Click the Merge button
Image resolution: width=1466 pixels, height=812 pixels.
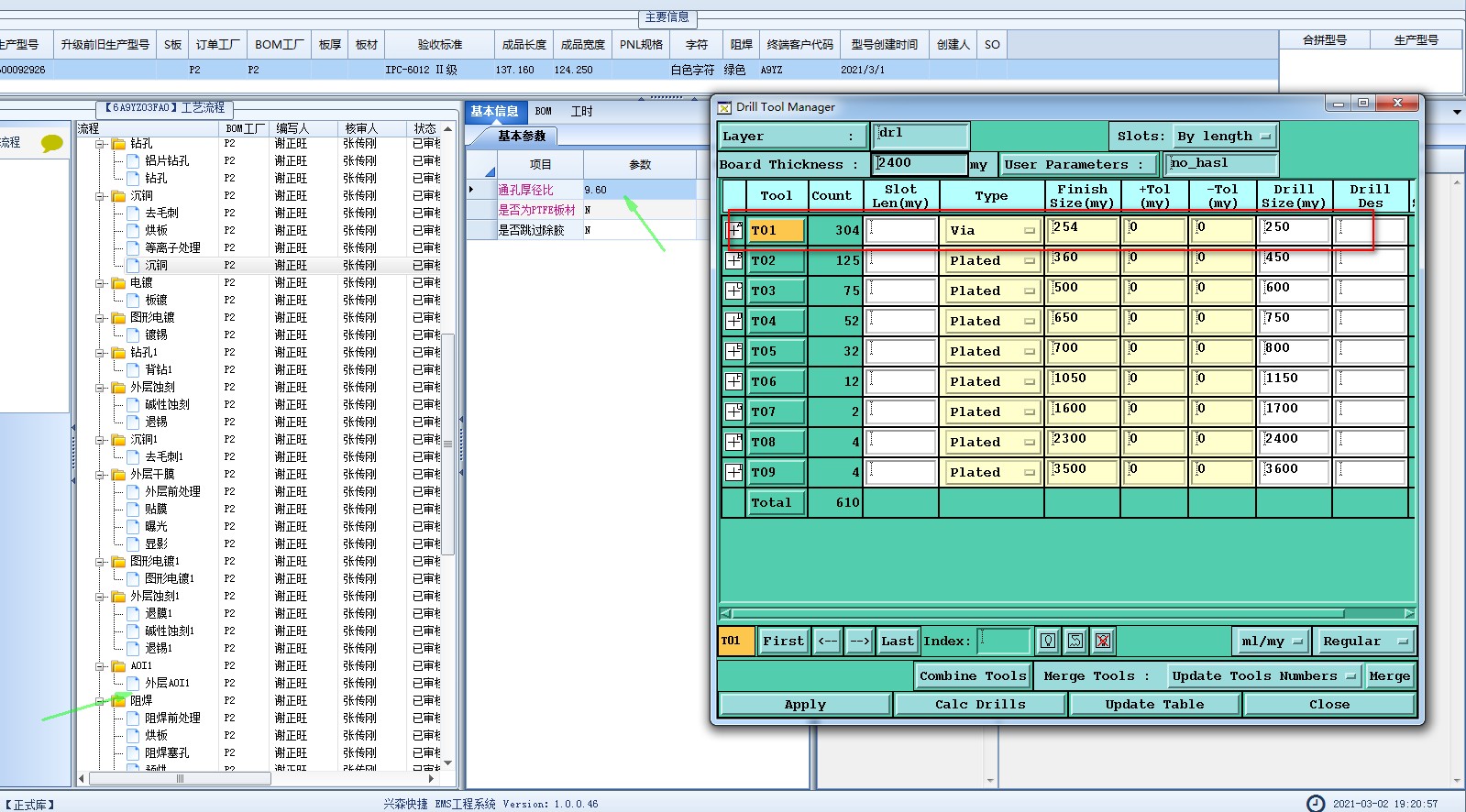(1389, 676)
